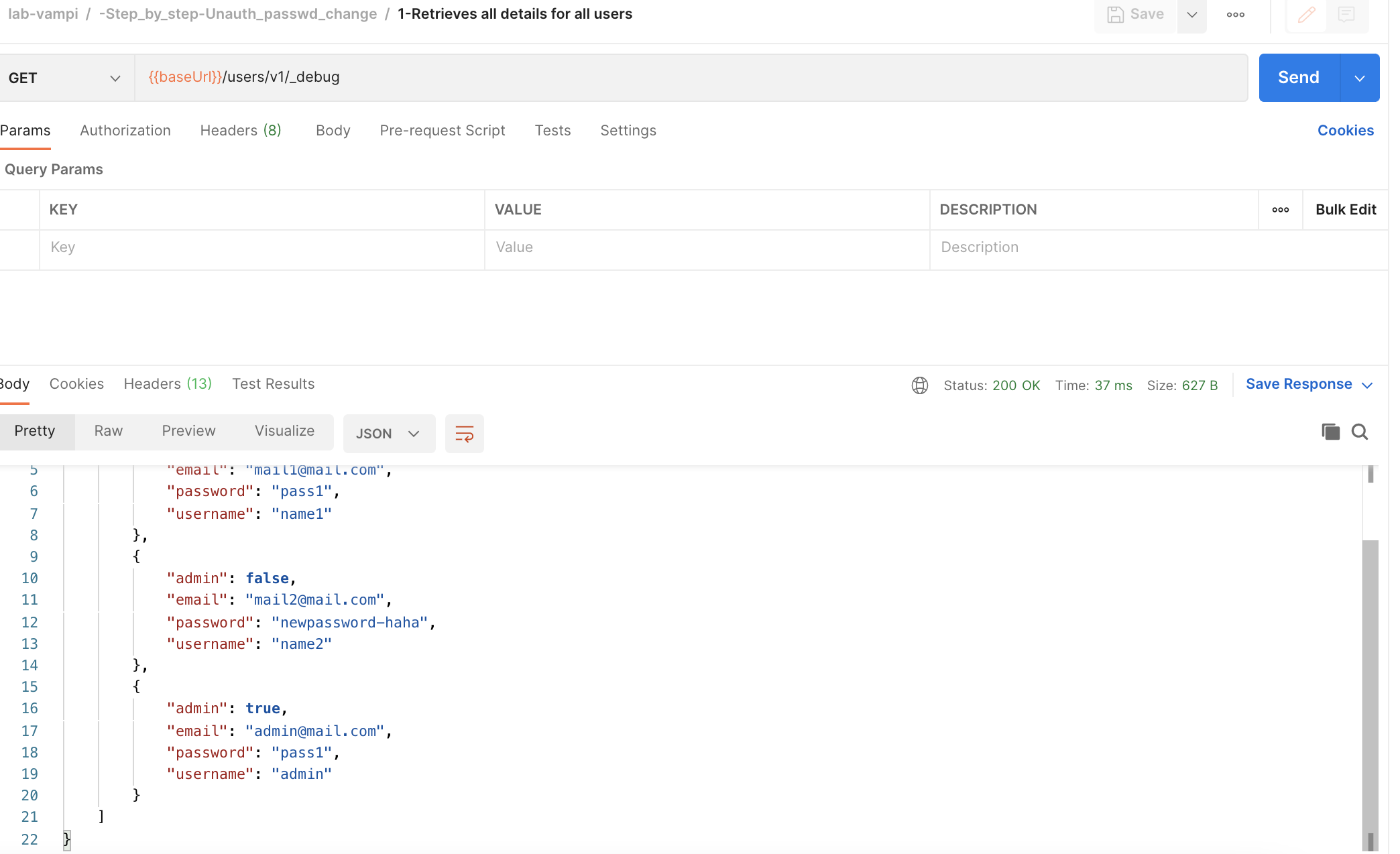The width and height of the screenshot is (1400, 854).
Task: Click the query param Key input field
Action: pyautogui.click(x=261, y=247)
